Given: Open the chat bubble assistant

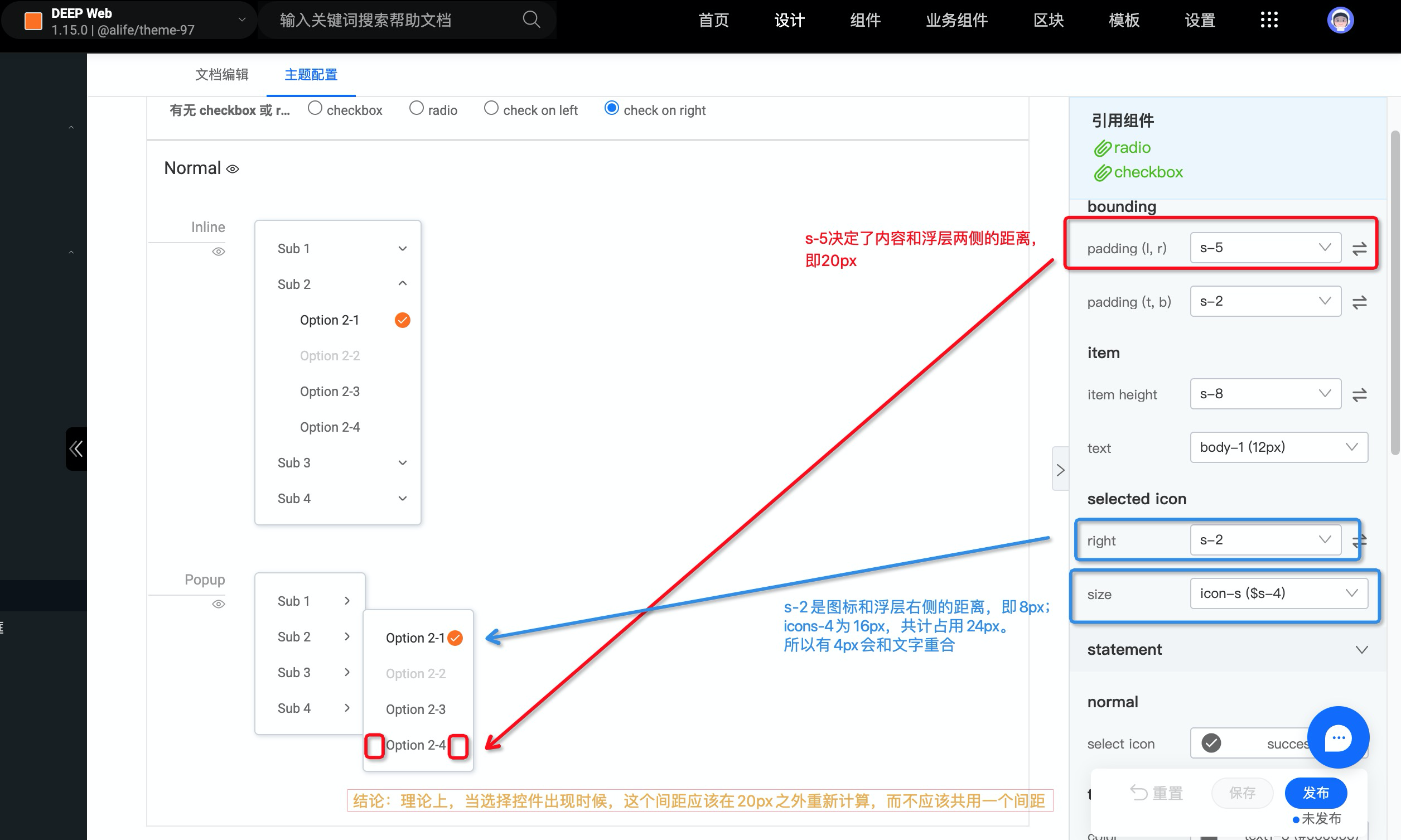Looking at the screenshot, I should (x=1338, y=737).
